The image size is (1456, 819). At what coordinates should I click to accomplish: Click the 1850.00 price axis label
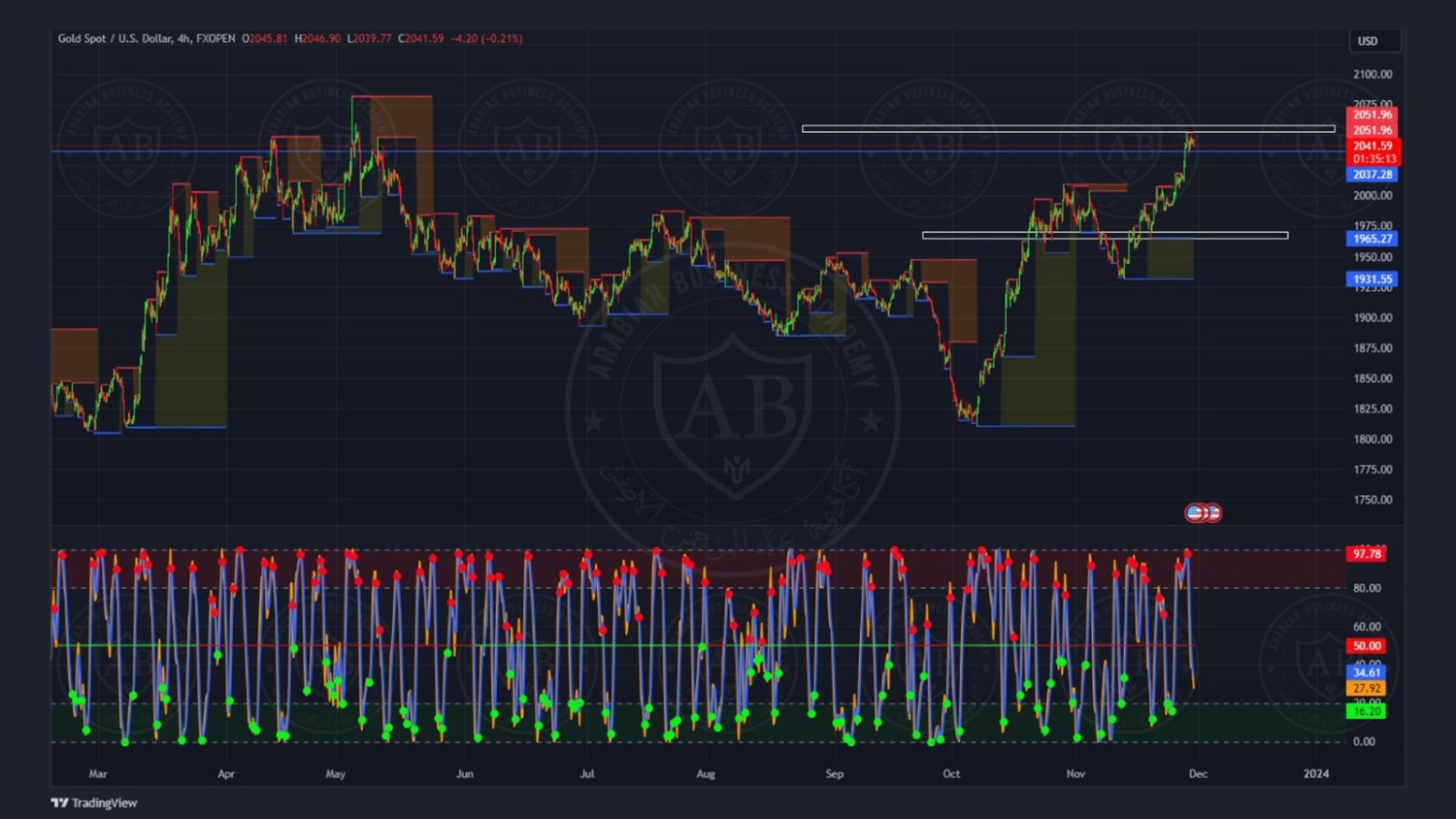(x=1373, y=378)
